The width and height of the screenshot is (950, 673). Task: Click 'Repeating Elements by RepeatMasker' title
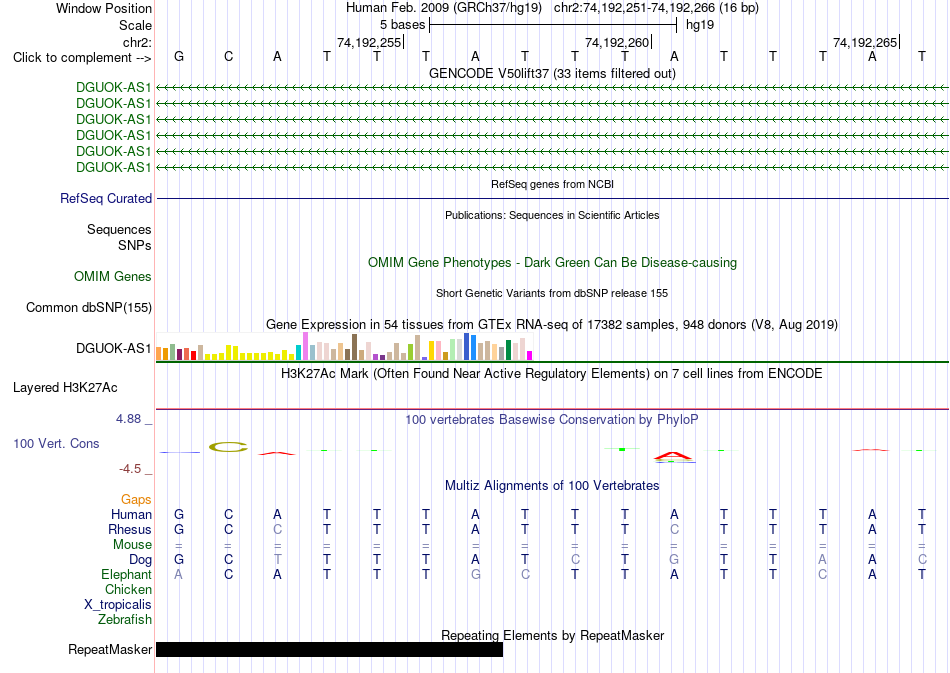[553, 635]
